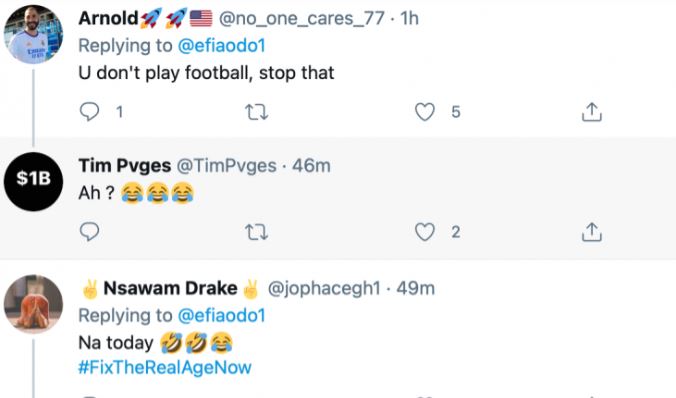Open the #FixTheRealAgeNow hashtag
The height and width of the screenshot is (398, 676).
[x=165, y=367]
